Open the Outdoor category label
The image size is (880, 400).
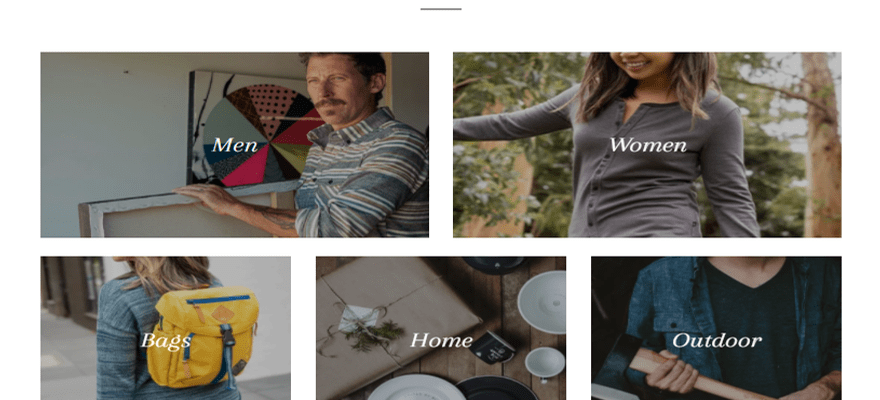tap(717, 340)
